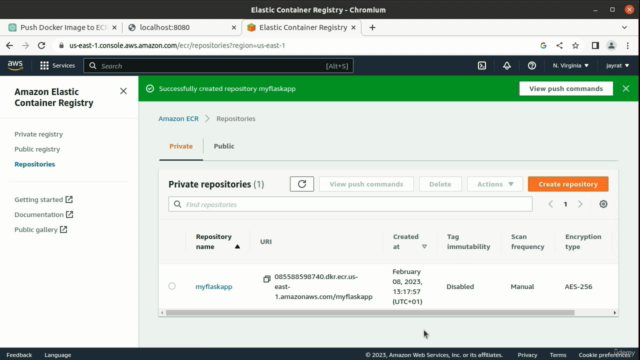Open Public registry in sidebar
640x360 pixels.
click(37, 149)
